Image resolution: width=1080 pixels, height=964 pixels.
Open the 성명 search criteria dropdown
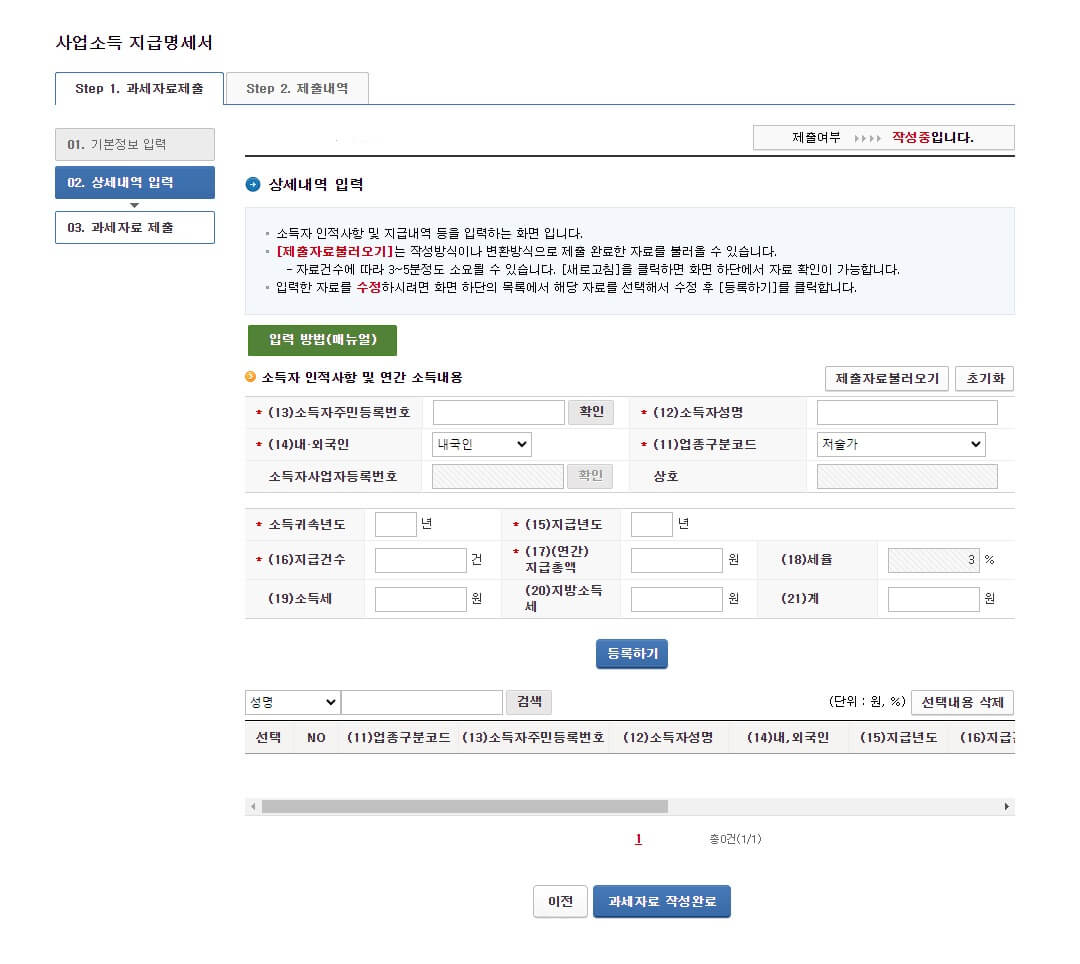point(291,702)
